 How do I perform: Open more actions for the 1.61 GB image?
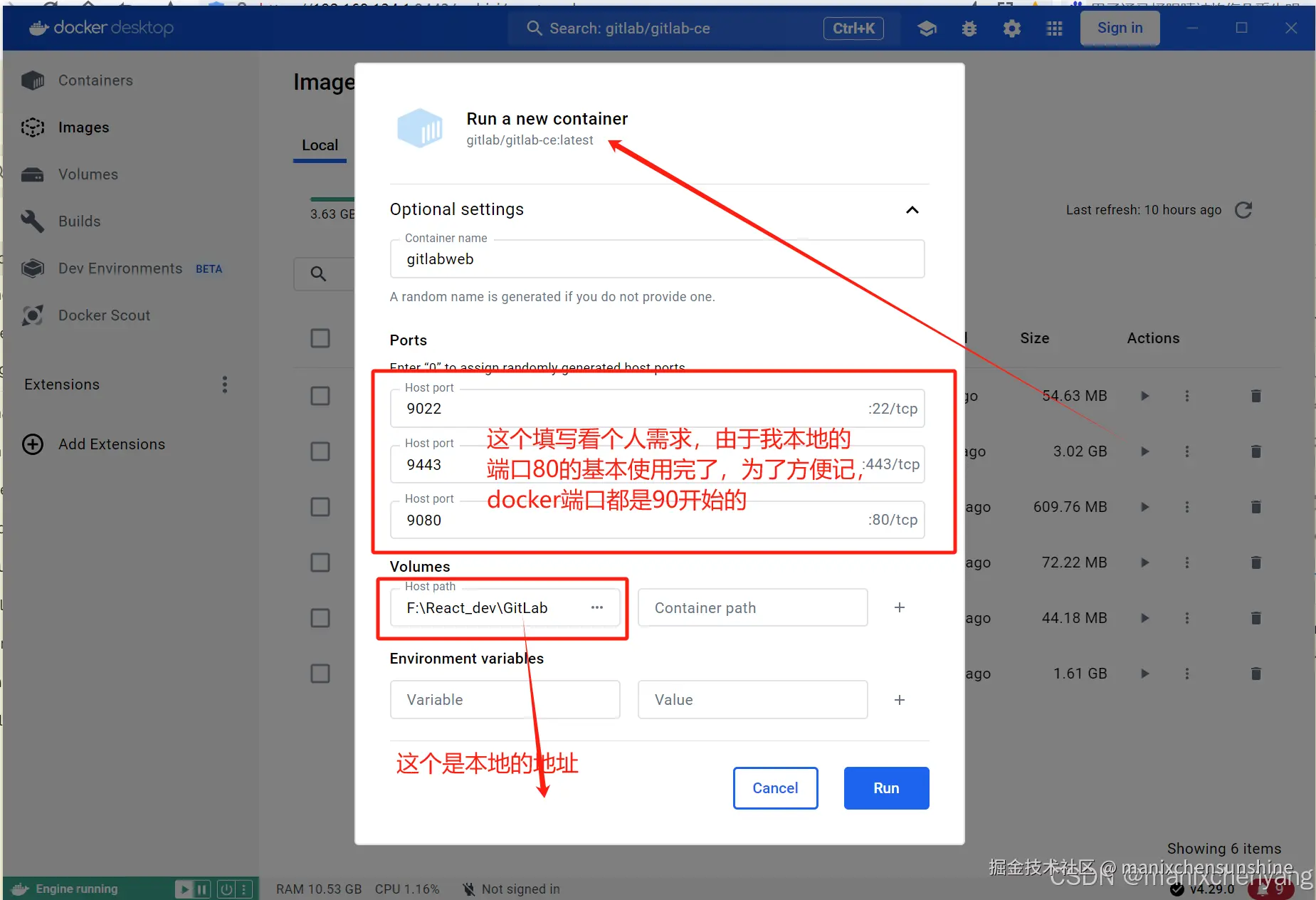[1187, 674]
